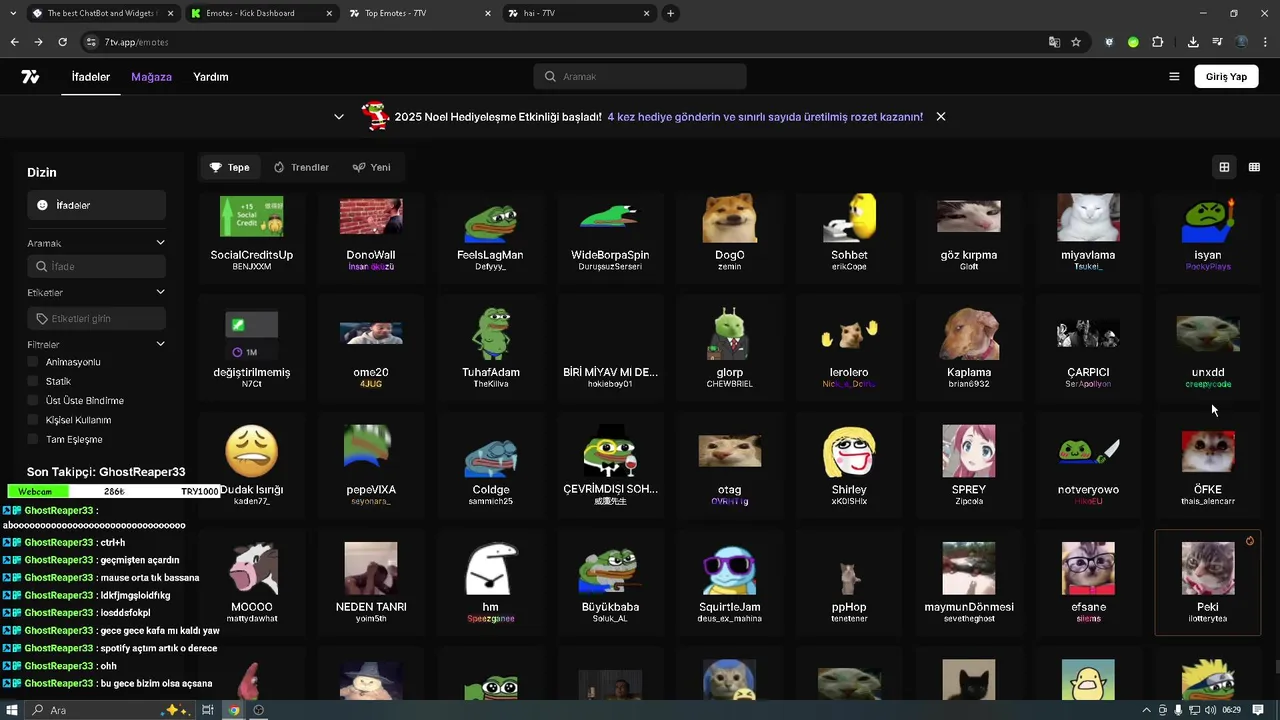Screen dimensions: 1280x720
Task: Open the lerolero emote
Action: 849,349
